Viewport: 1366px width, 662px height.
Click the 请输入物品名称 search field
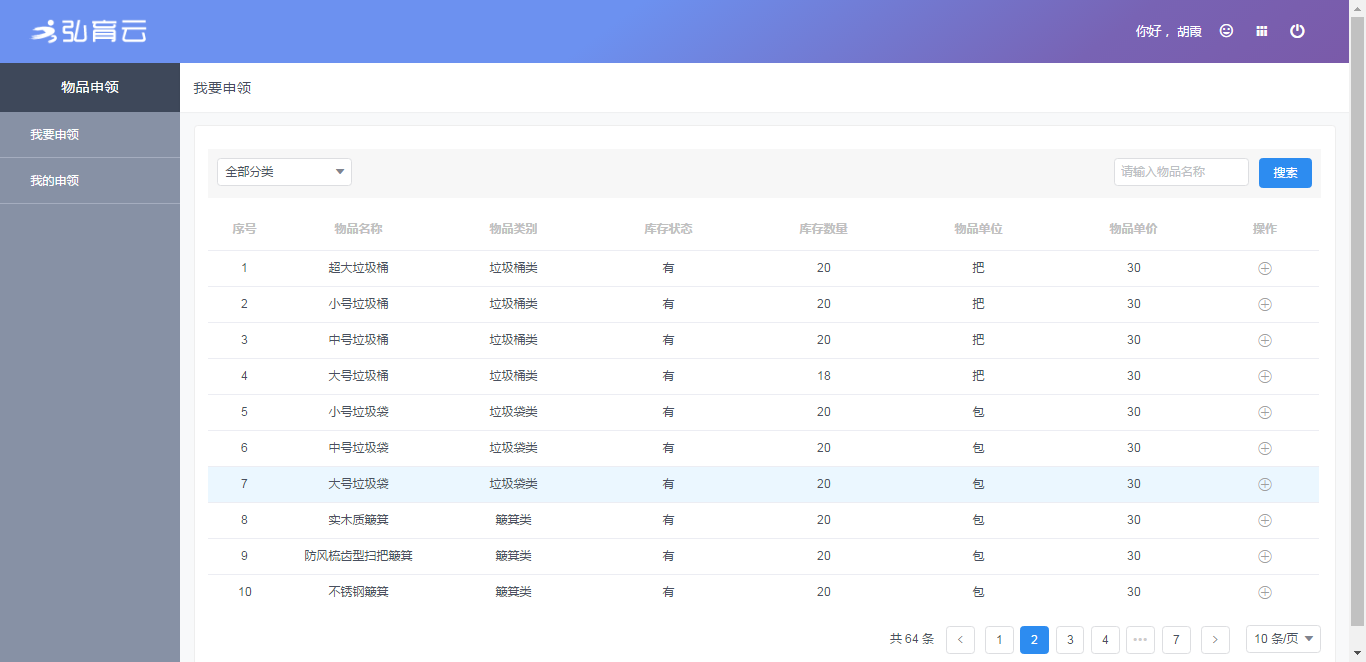[1181, 172]
